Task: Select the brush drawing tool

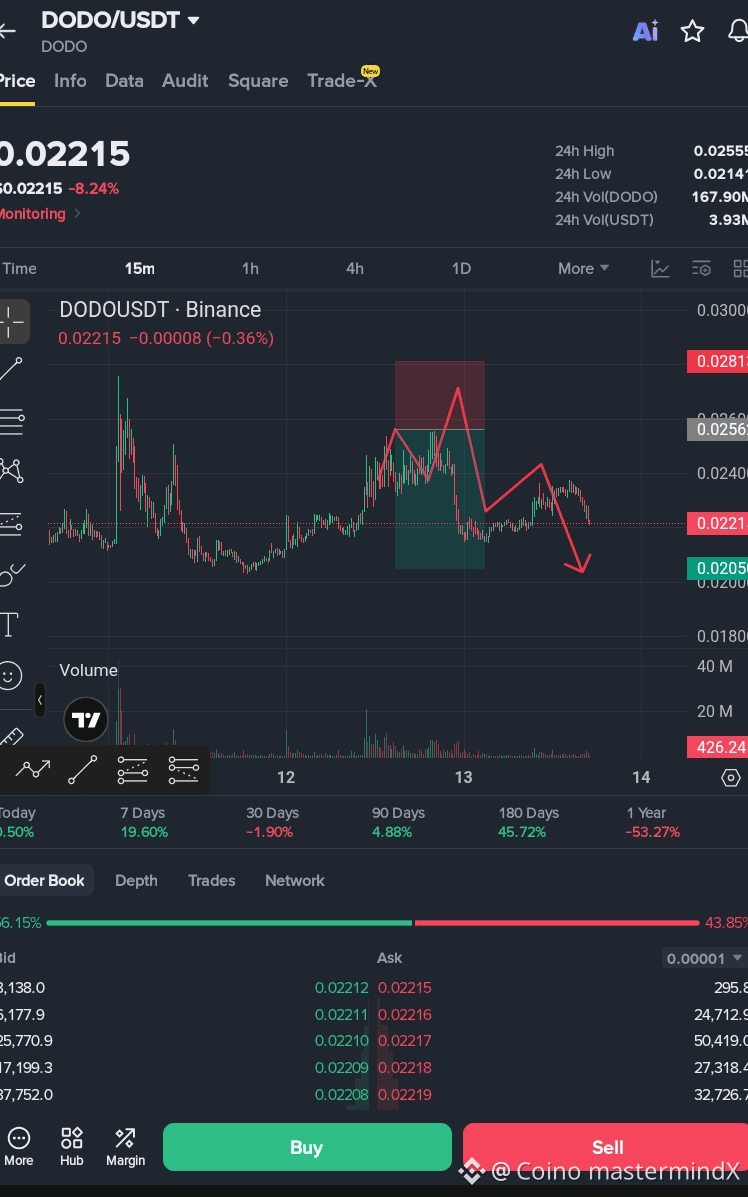Action: [x=11, y=574]
